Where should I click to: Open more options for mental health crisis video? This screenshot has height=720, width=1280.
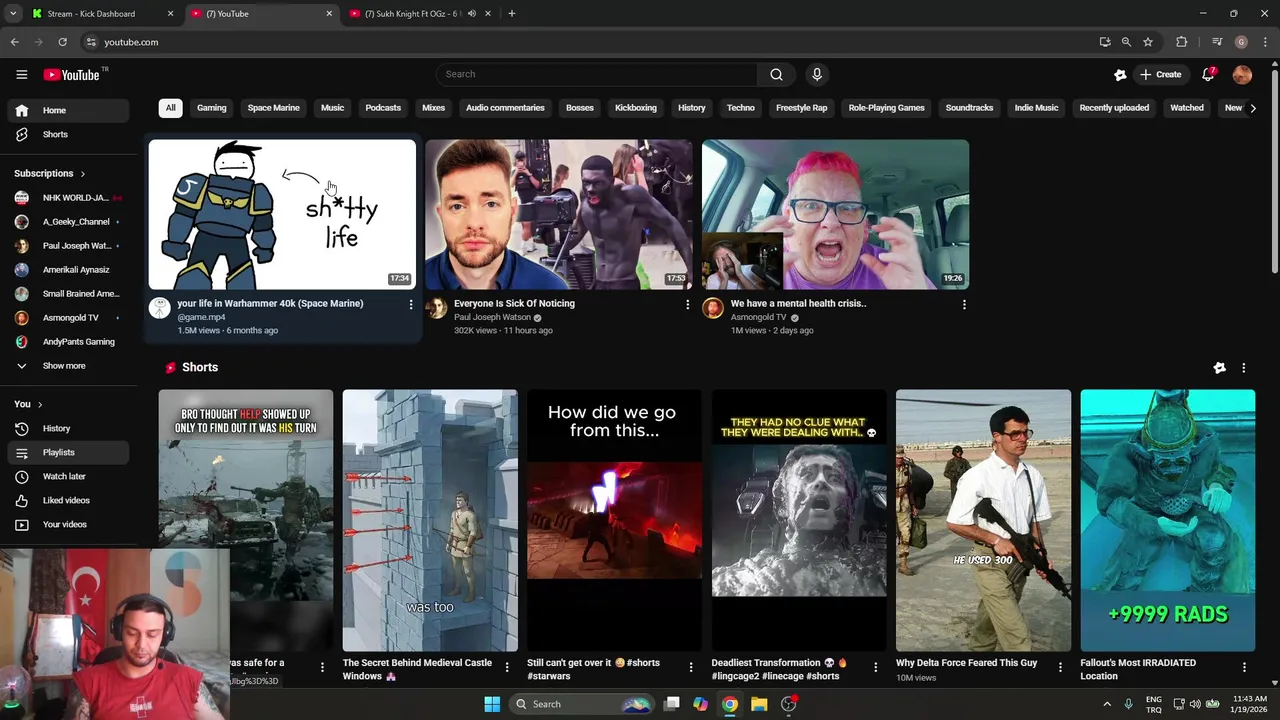click(x=964, y=304)
